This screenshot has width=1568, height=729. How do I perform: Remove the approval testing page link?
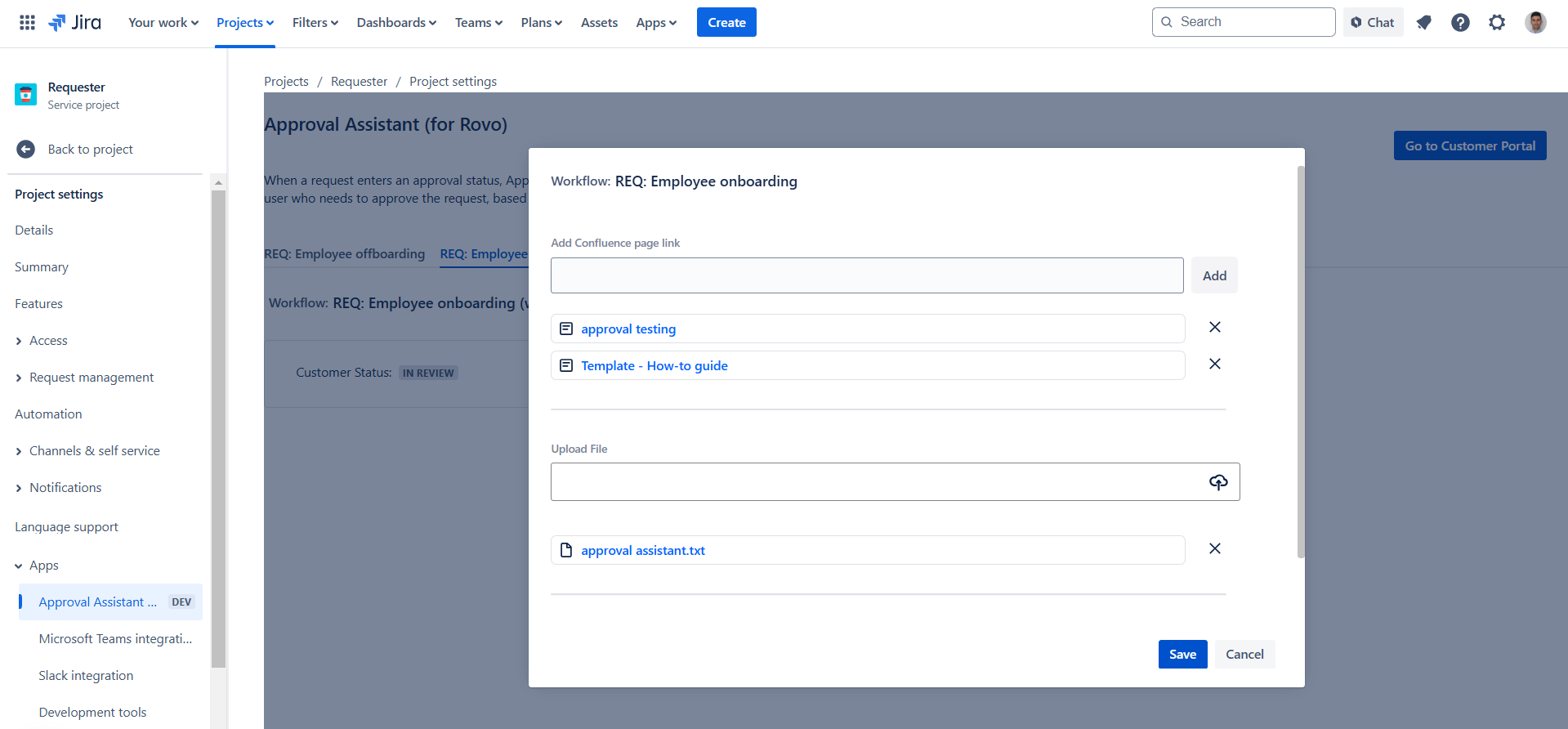[1215, 327]
